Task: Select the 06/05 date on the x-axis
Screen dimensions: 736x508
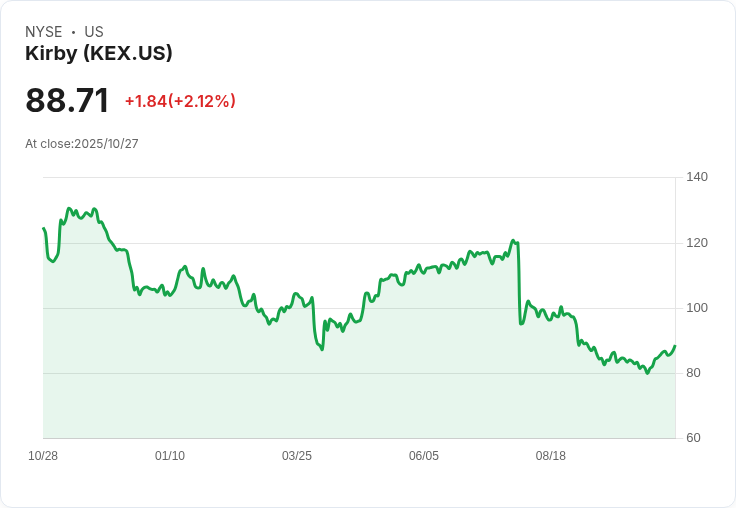Action: pyautogui.click(x=424, y=456)
